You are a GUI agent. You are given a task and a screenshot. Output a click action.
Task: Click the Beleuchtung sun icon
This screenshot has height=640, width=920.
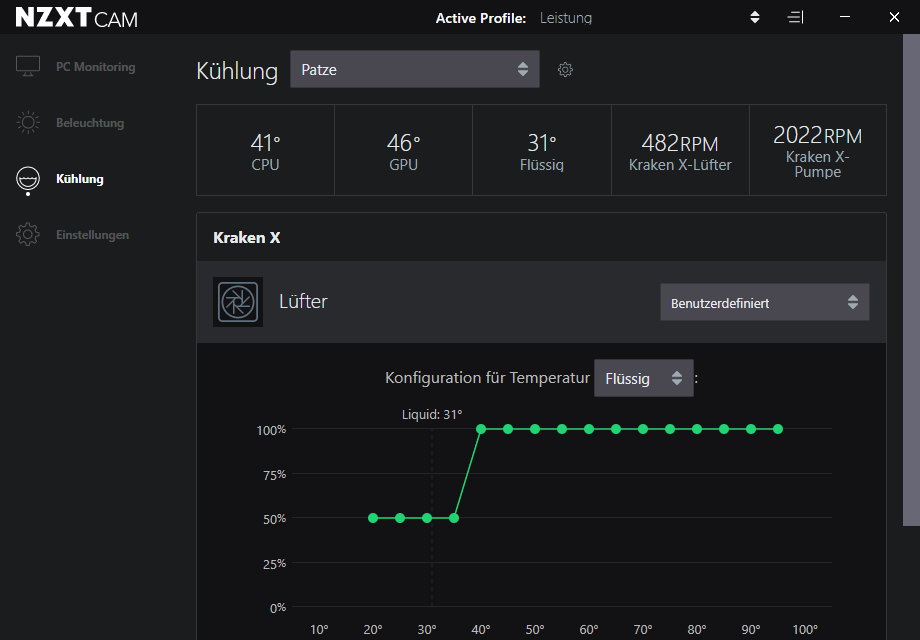click(x=28, y=122)
